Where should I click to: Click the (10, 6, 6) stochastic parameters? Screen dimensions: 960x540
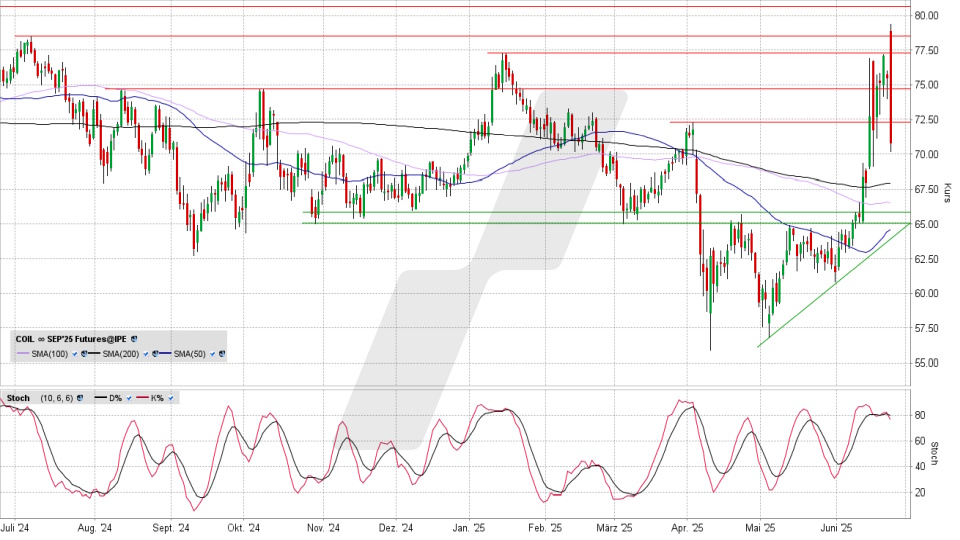[x=57, y=398]
